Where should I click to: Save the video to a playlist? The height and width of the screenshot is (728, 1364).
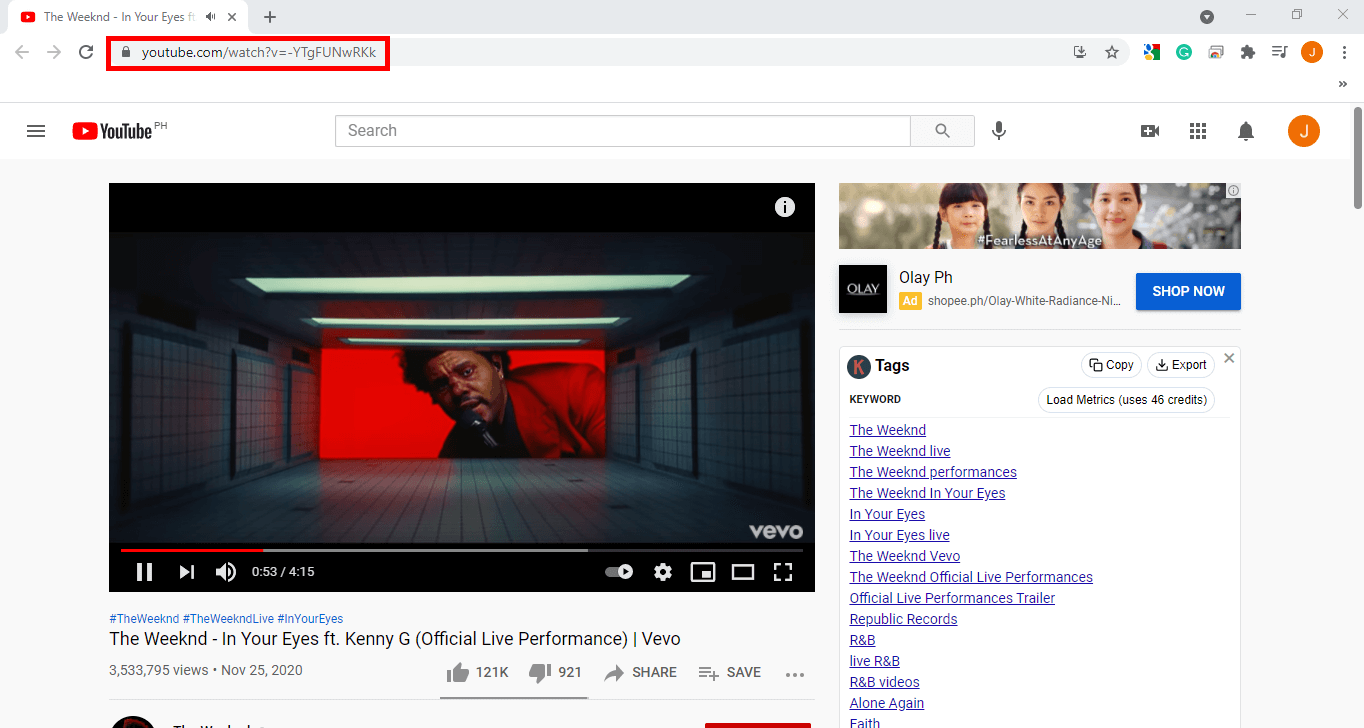pyautogui.click(x=729, y=672)
